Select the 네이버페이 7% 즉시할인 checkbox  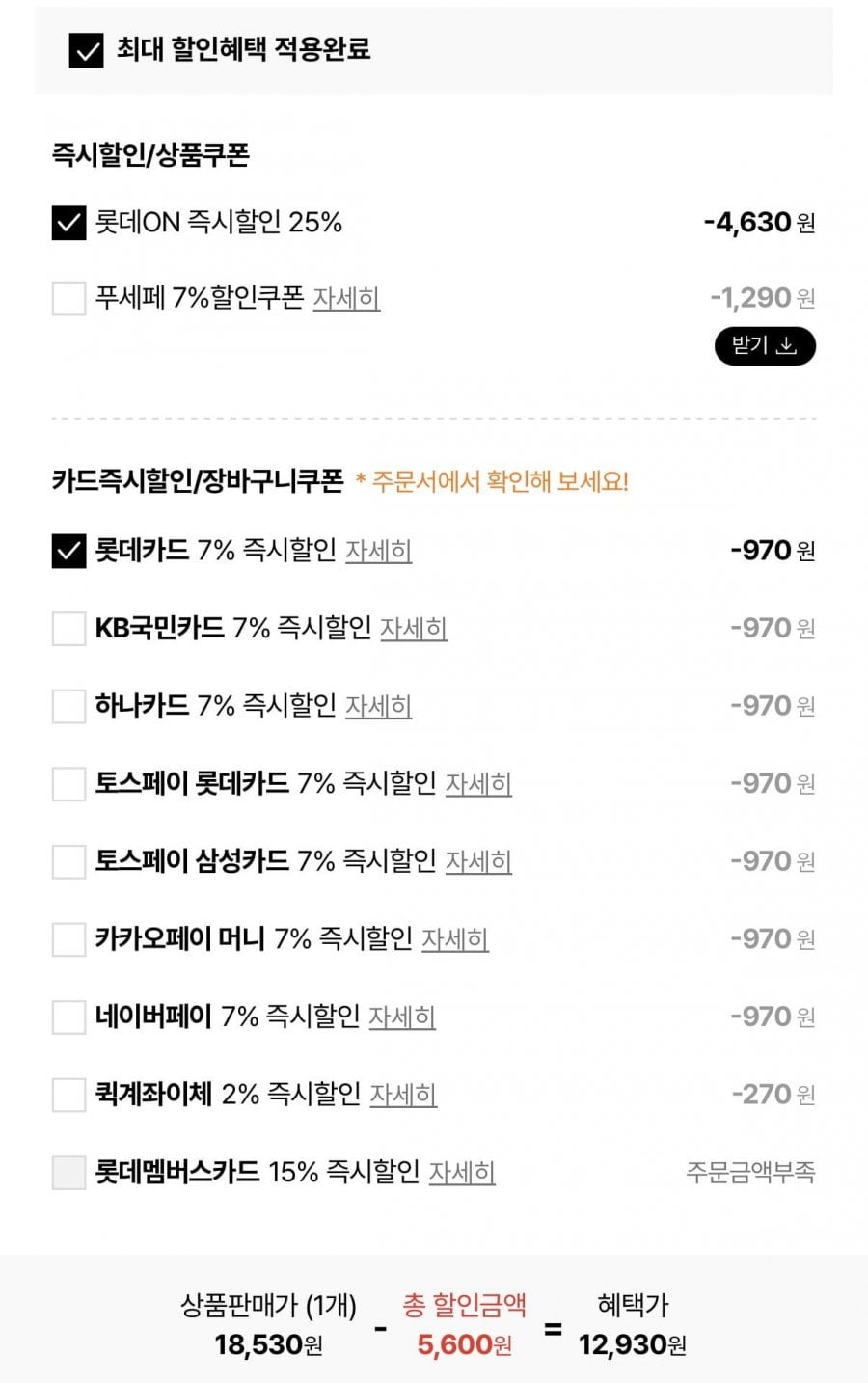68,1017
